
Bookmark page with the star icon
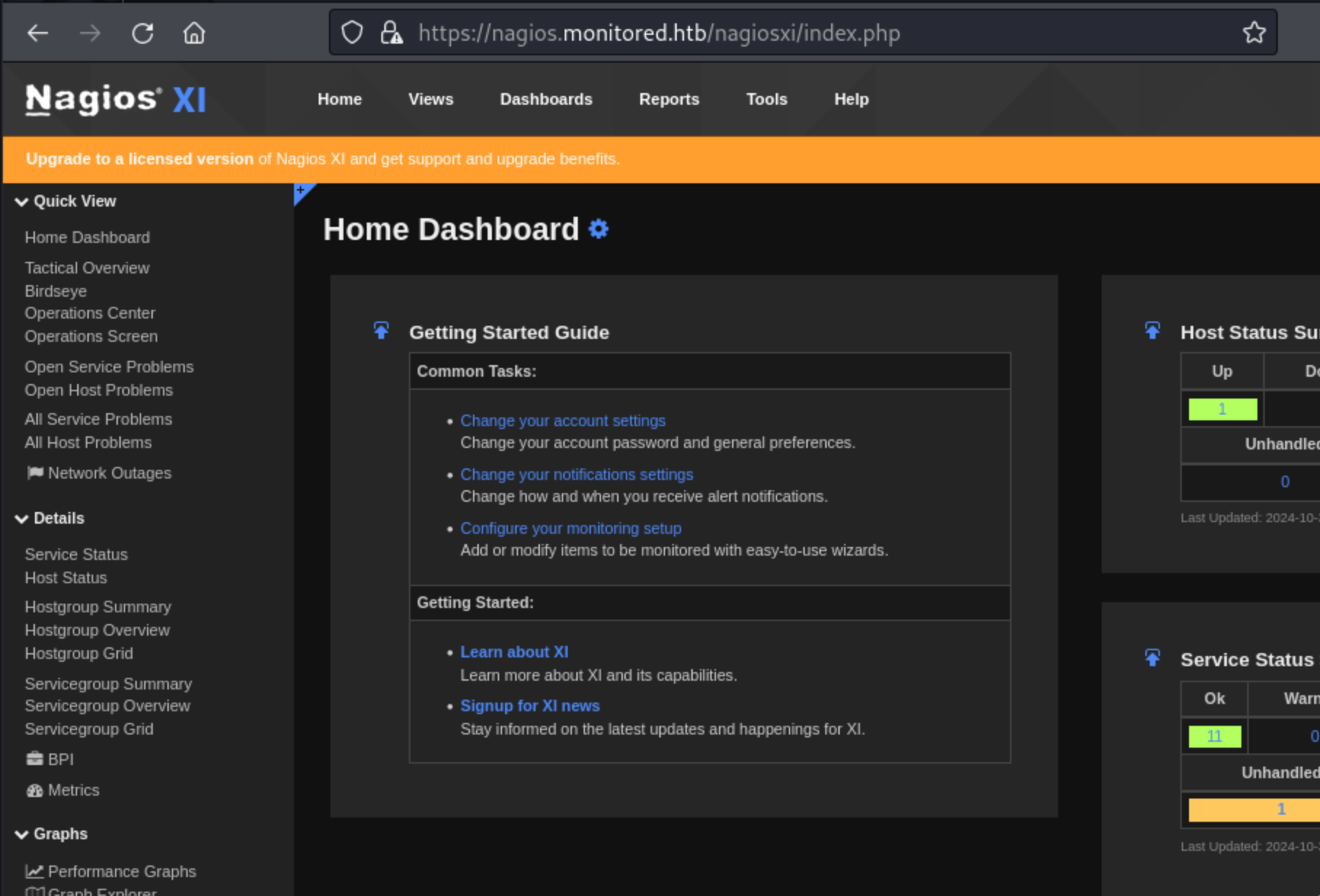coord(1254,33)
